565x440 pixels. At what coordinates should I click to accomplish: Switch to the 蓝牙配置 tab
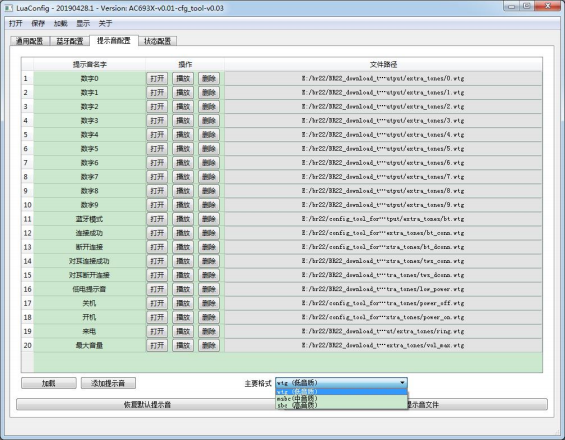70,41
